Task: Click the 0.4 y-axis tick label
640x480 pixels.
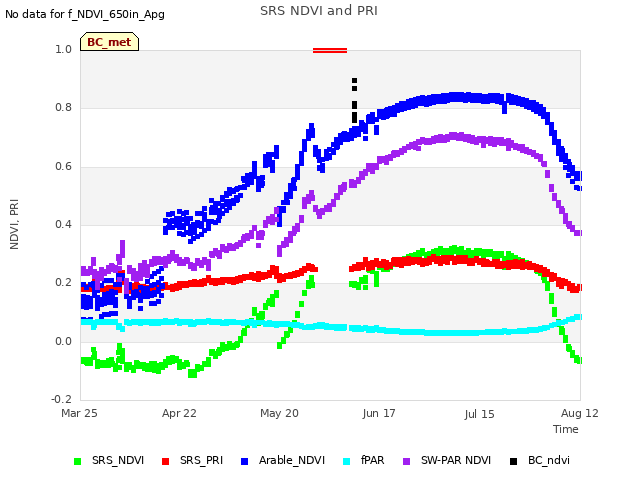Action: (x=64, y=224)
